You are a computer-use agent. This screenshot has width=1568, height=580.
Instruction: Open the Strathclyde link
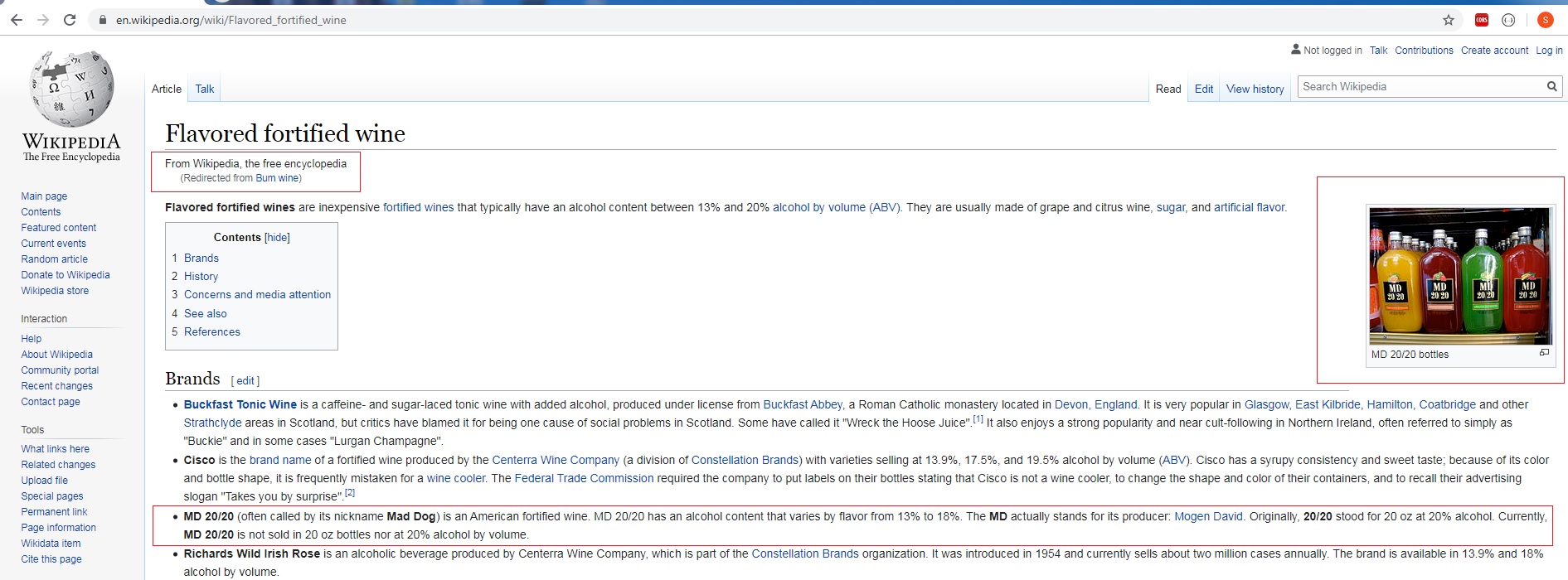coord(212,423)
